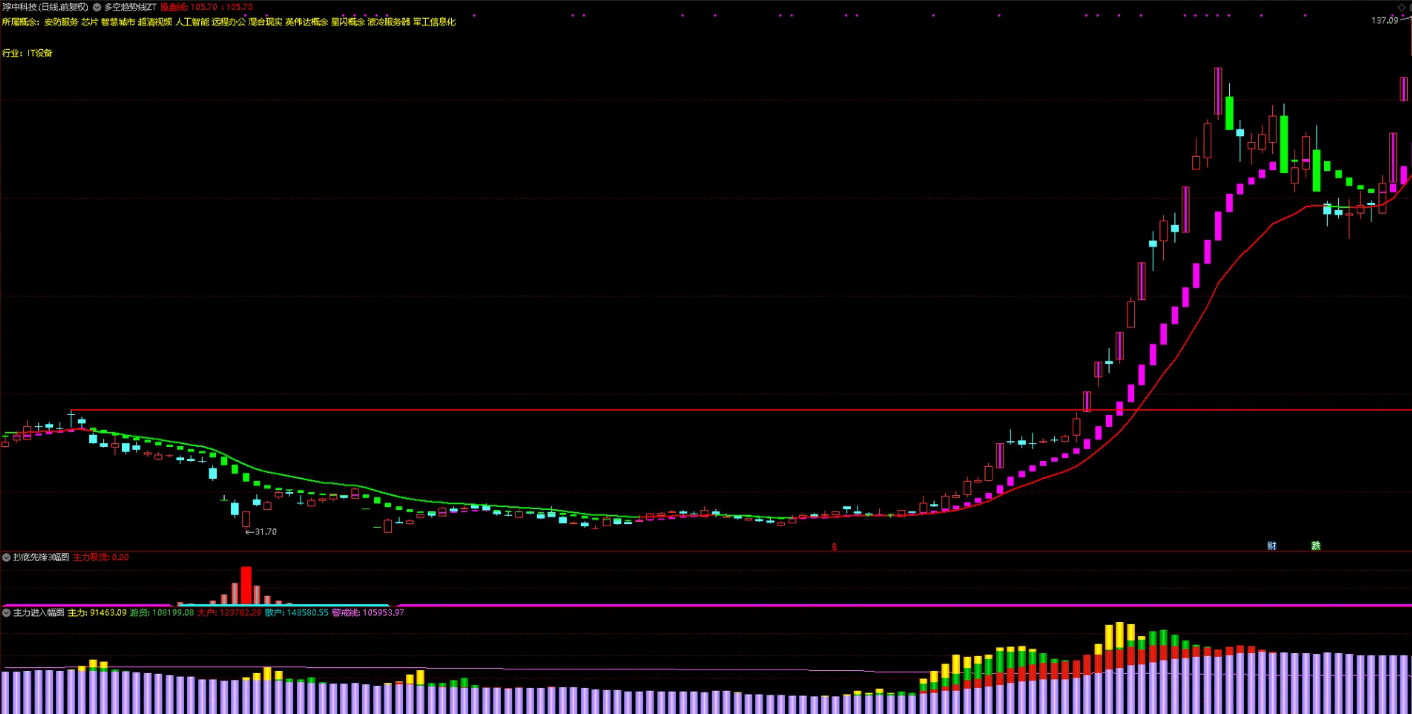Screen dimensions: 1412x714
Task: Click the 31.70 low price arrow label
Action: click(261, 532)
